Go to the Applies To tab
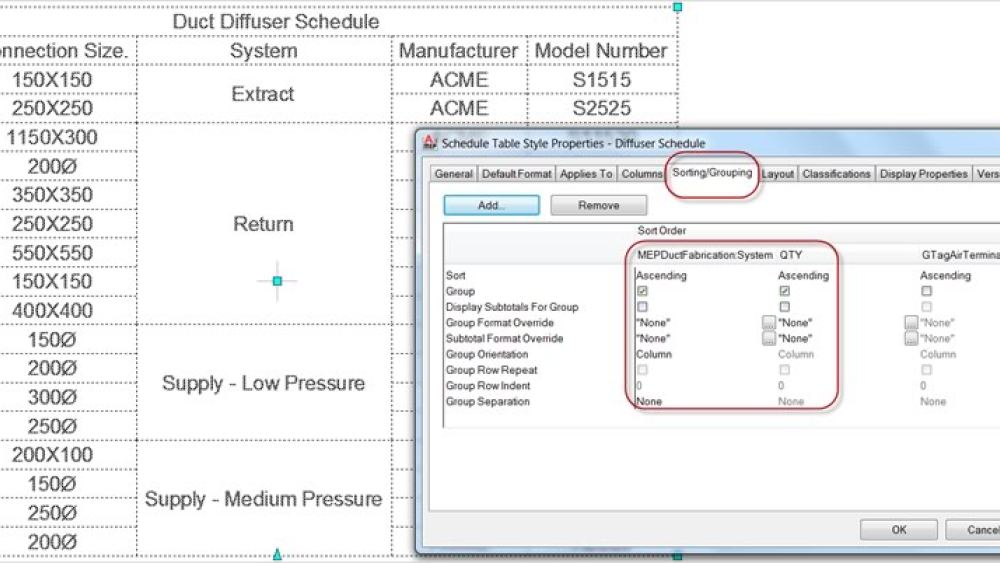The width and height of the screenshot is (1000, 563). pos(586,173)
